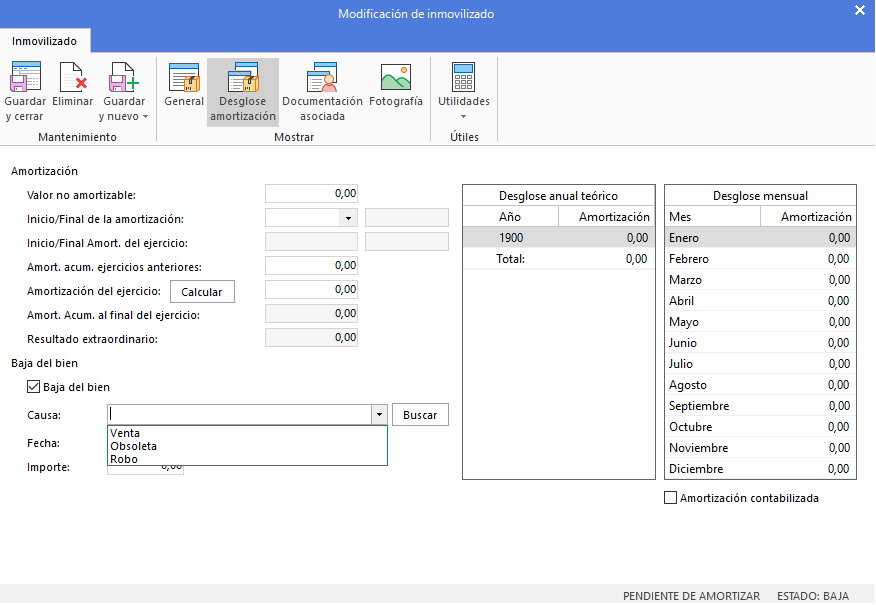
Task: Select the Septiembre row
Action: pyautogui.click(x=760, y=406)
